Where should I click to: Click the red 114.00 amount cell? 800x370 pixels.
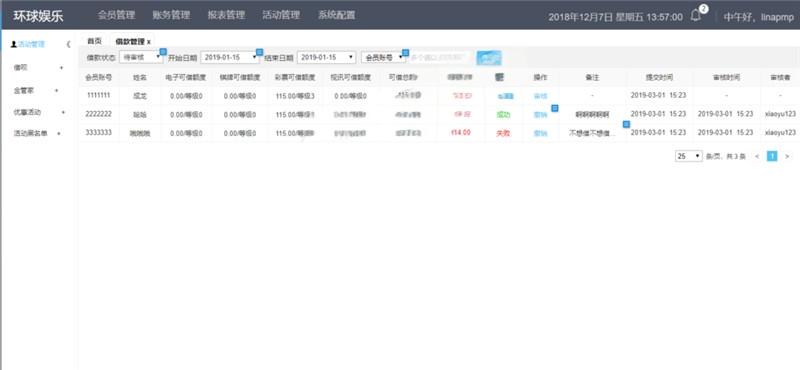pyautogui.click(x=460, y=133)
